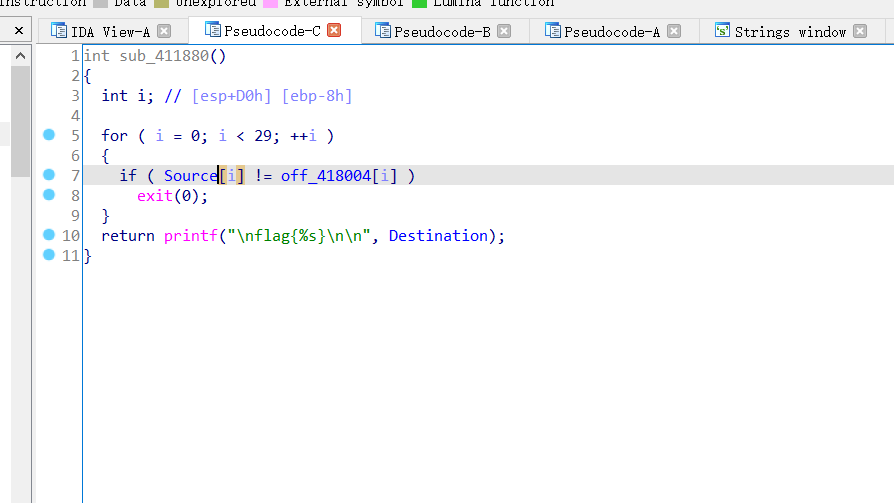Click function name sub_411880

[164, 56]
